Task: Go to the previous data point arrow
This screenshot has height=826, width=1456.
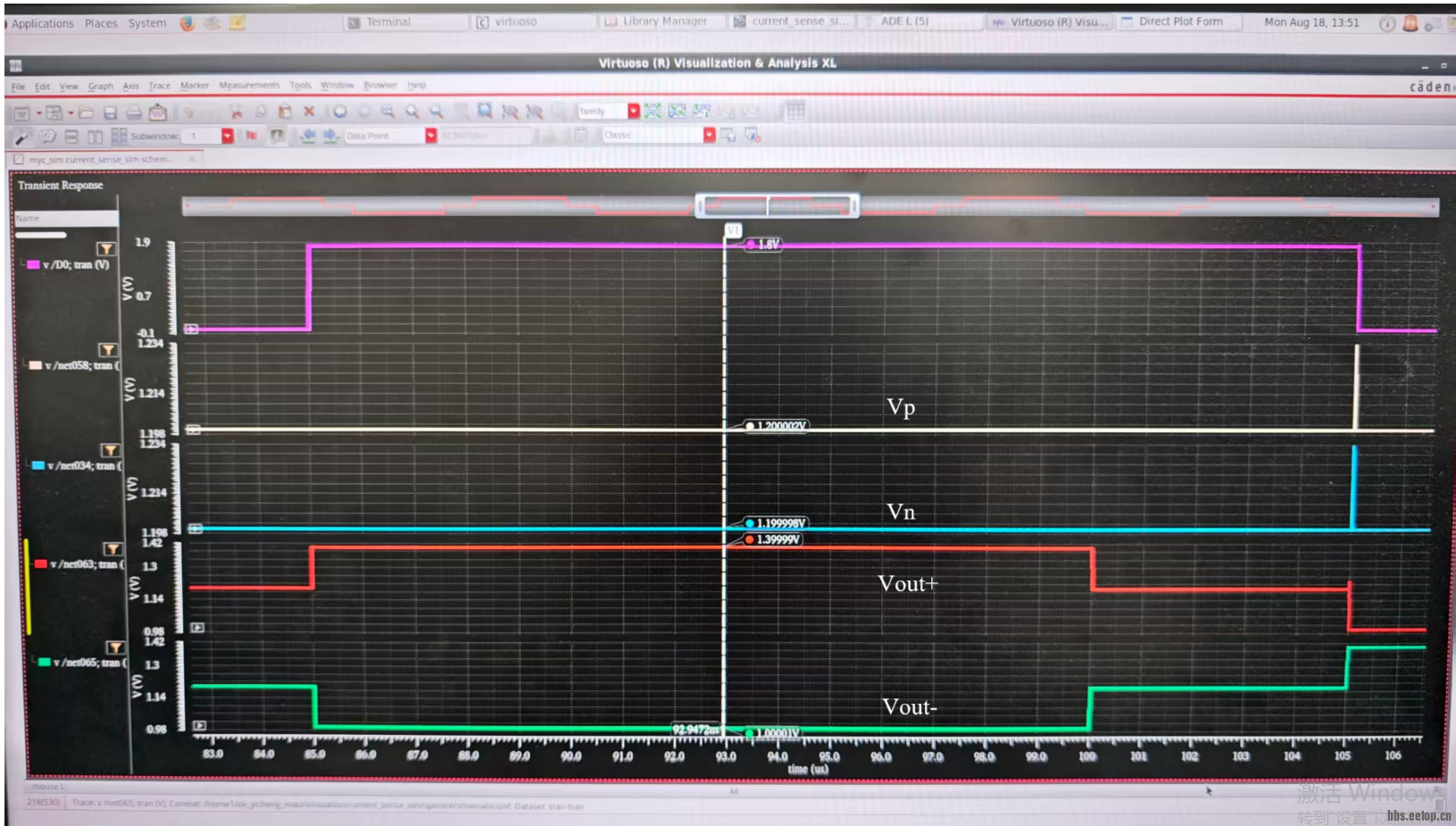Action: tap(308, 136)
